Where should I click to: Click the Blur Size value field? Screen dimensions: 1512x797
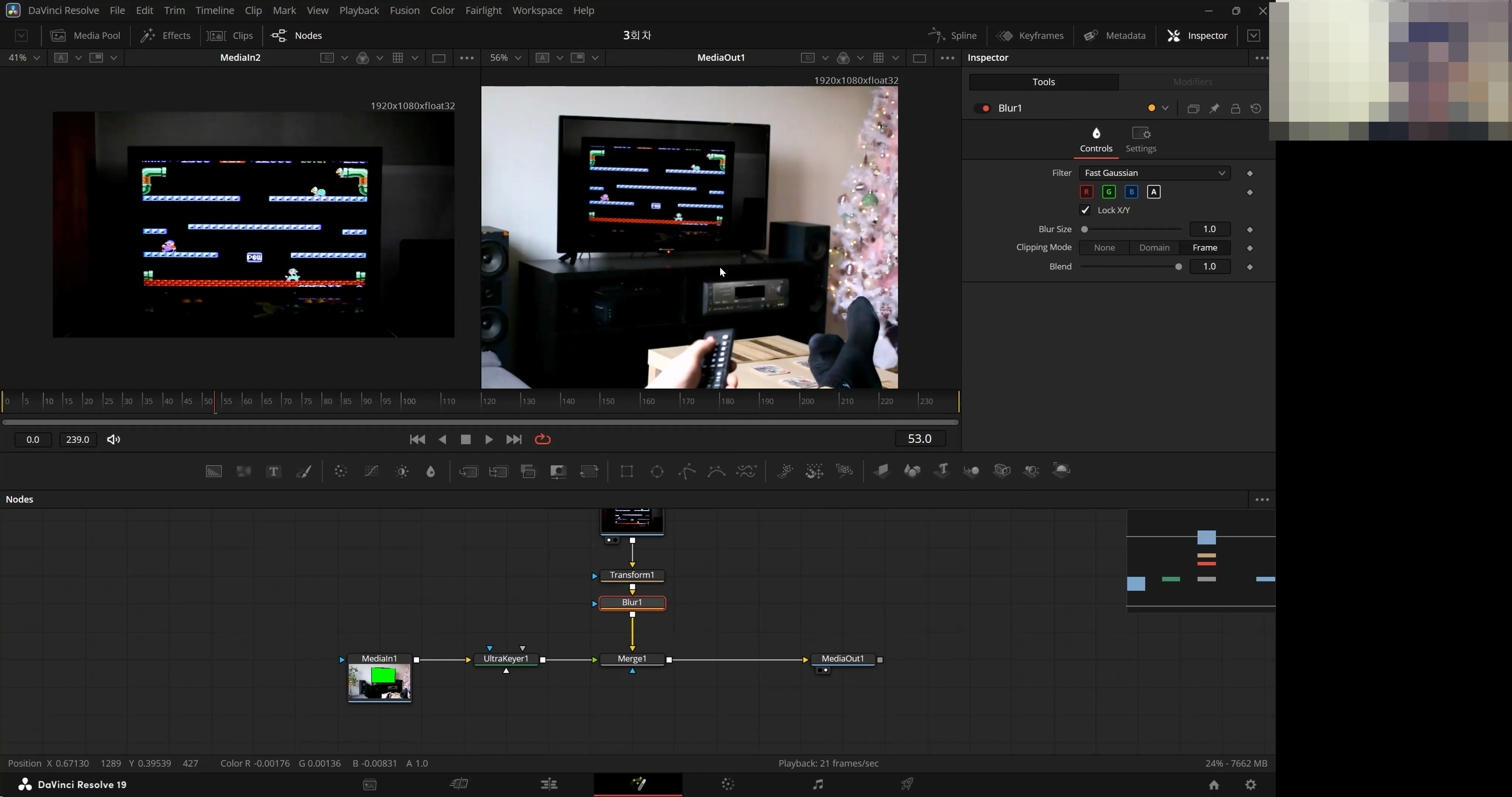pos(1209,230)
